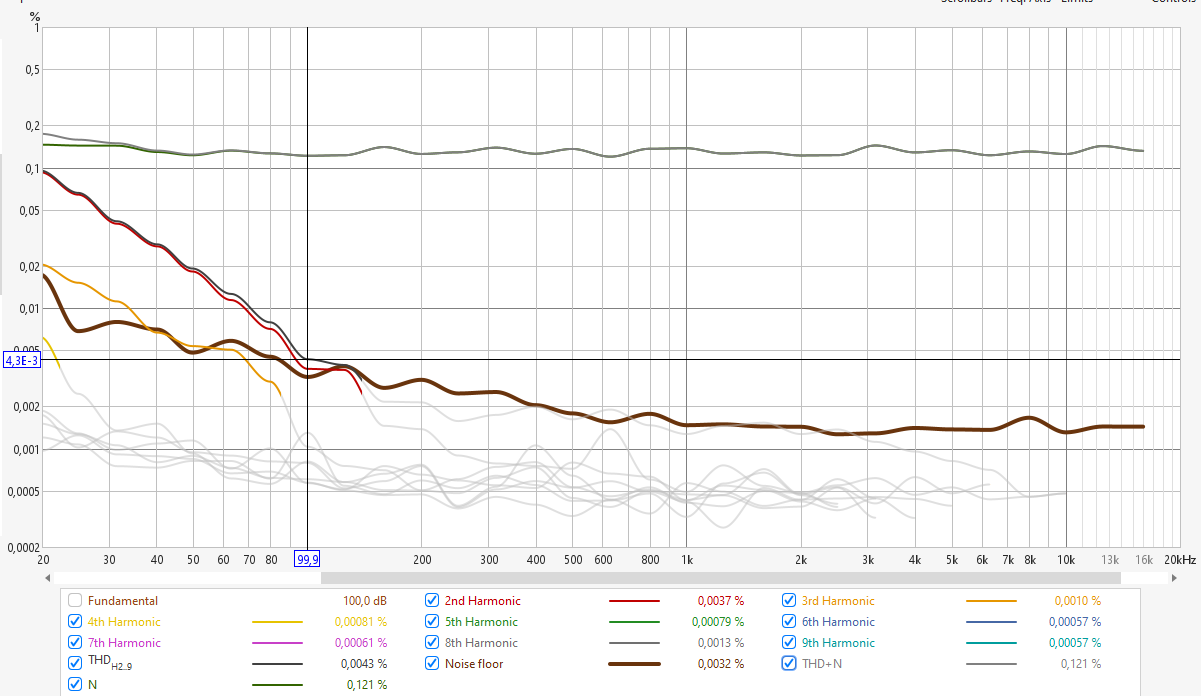Screen dimensions: 1201x696
Task: Click the Noise floor brown line swatch
Action: pos(634,664)
